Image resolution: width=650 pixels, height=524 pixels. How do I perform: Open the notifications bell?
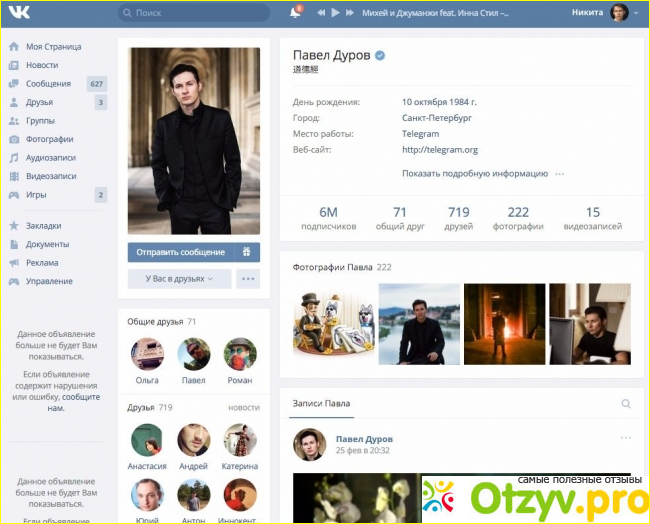(x=295, y=13)
